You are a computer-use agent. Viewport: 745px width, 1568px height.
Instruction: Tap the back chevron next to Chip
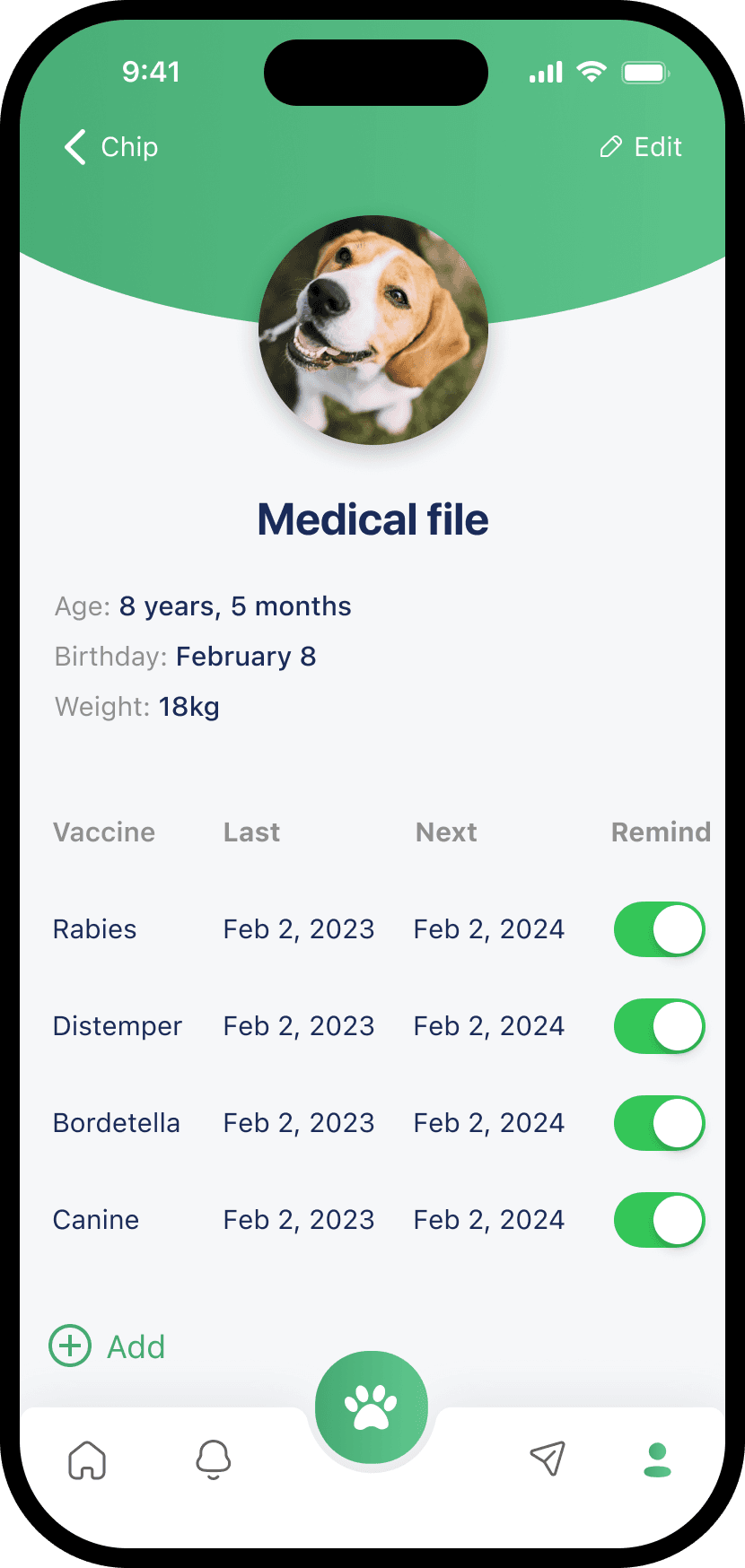tap(75, 147)
